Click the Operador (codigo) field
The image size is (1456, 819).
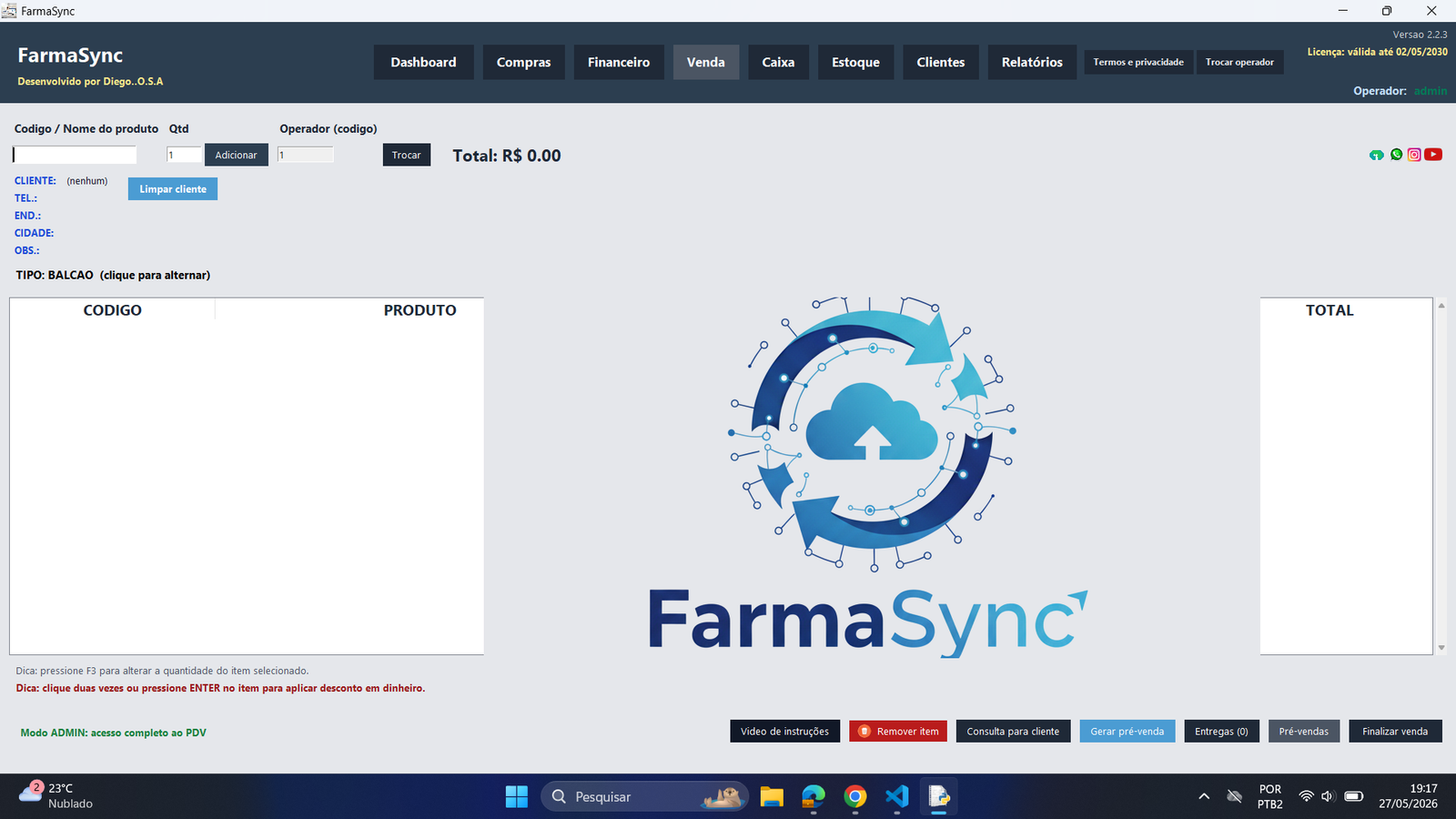point(305,155)
